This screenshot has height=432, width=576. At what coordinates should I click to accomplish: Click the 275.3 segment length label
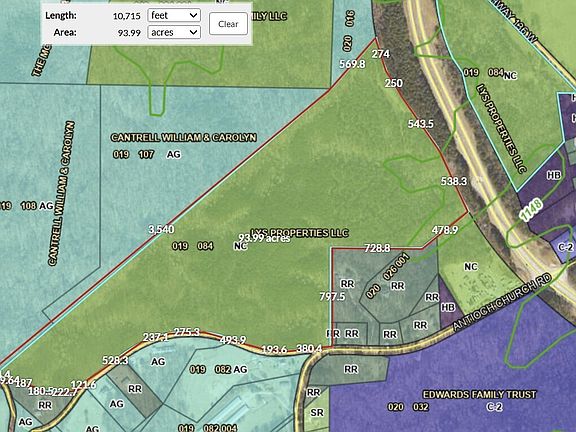pyautogui.click(x=187, y=332)
